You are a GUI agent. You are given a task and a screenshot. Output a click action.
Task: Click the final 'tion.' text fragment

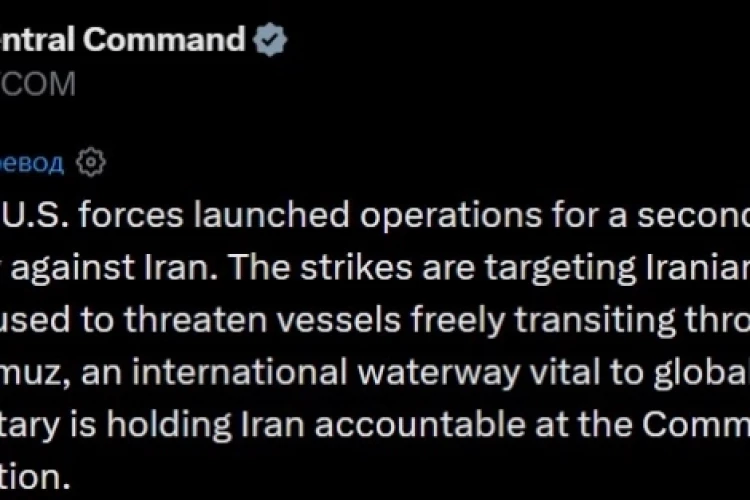tap(35, 477)
